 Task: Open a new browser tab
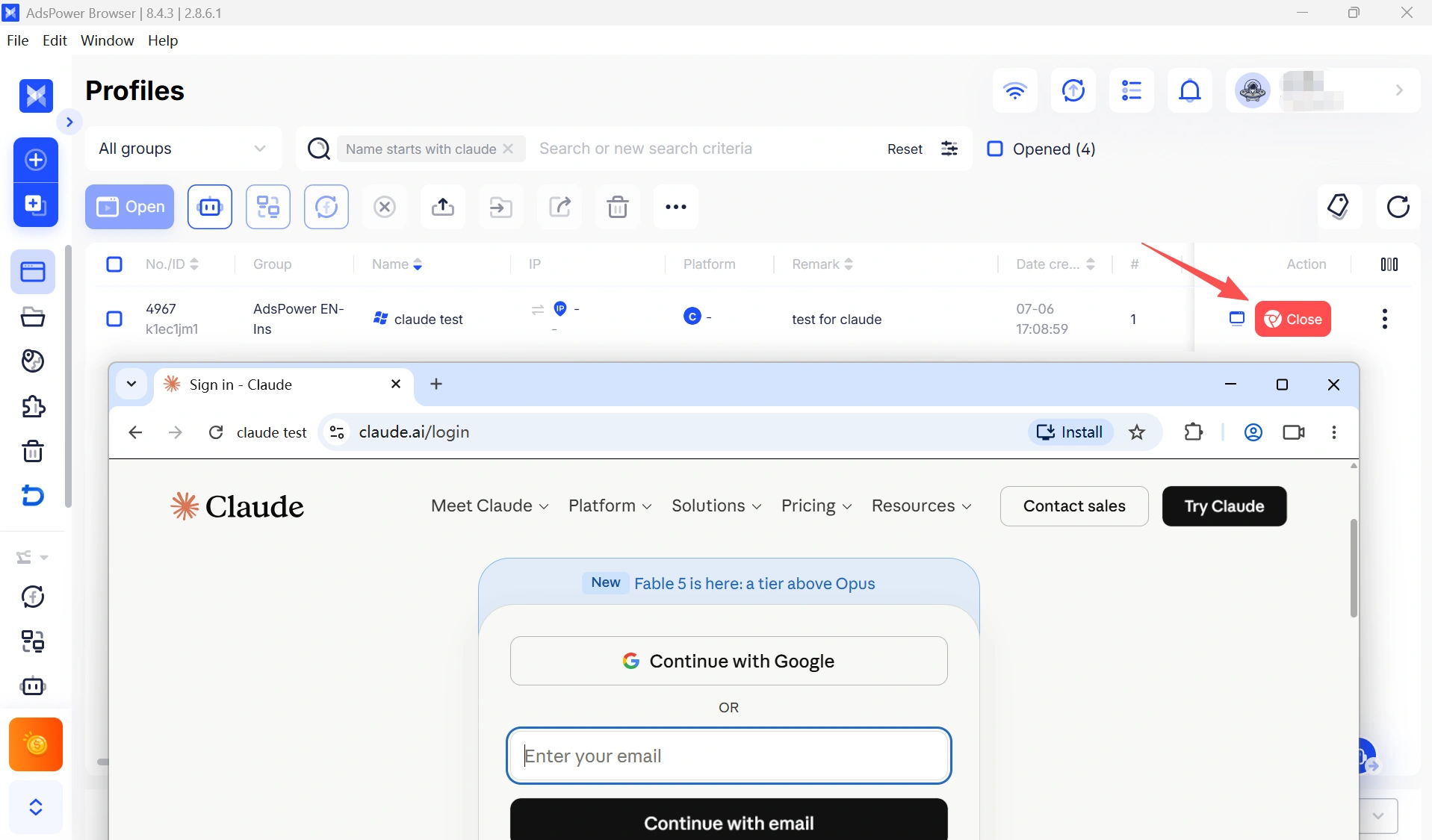(436, 384)
